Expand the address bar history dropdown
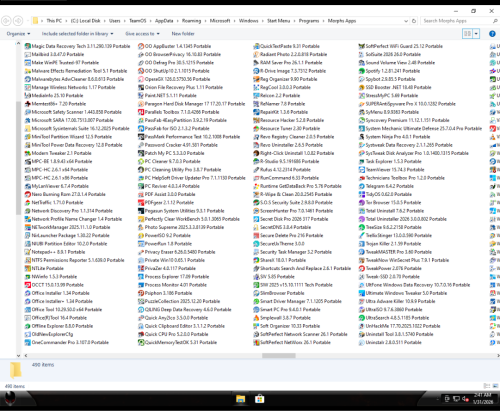 (406, 21)
